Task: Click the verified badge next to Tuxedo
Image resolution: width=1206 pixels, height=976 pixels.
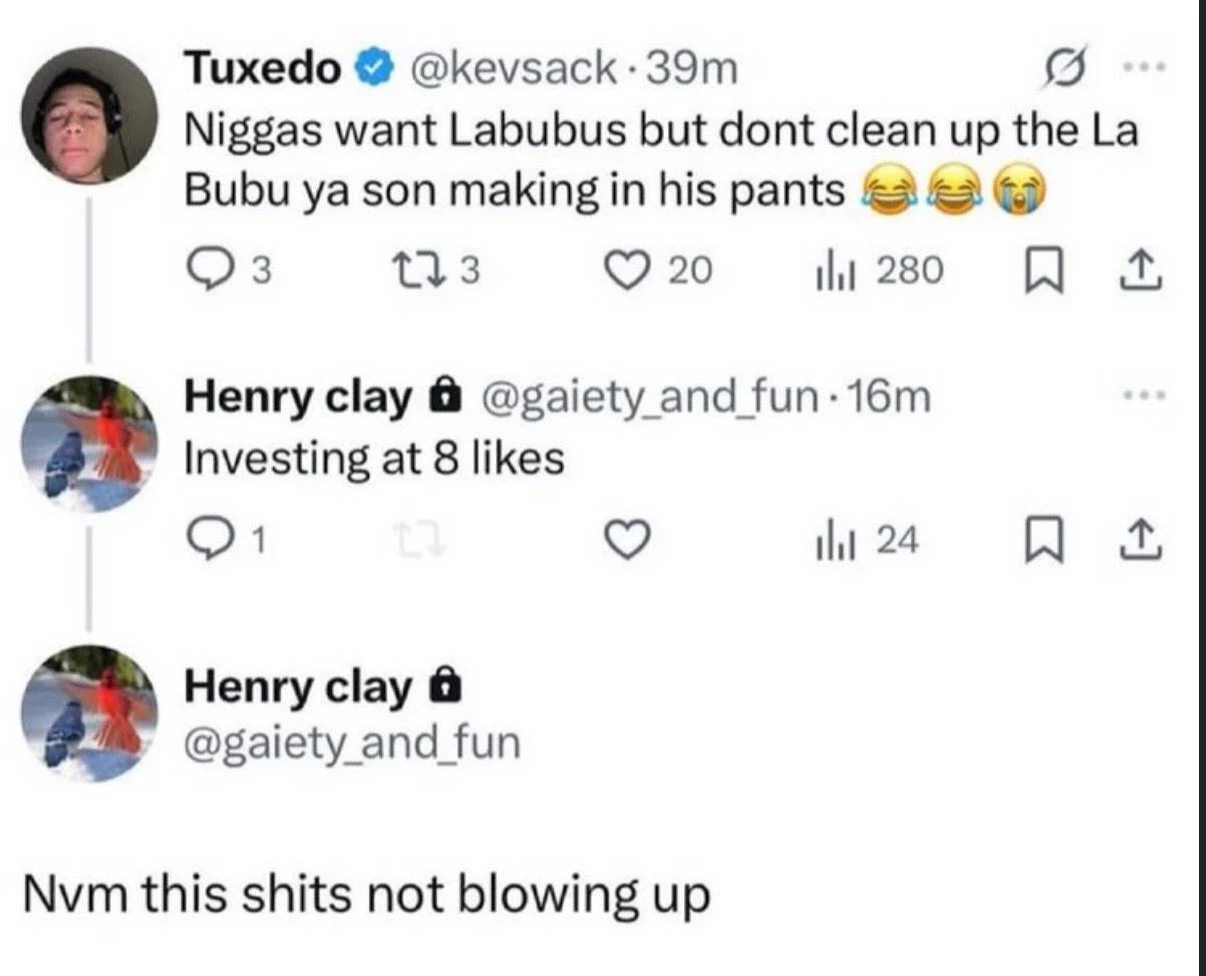Action: pyautogui.click(x=371, y=70)
